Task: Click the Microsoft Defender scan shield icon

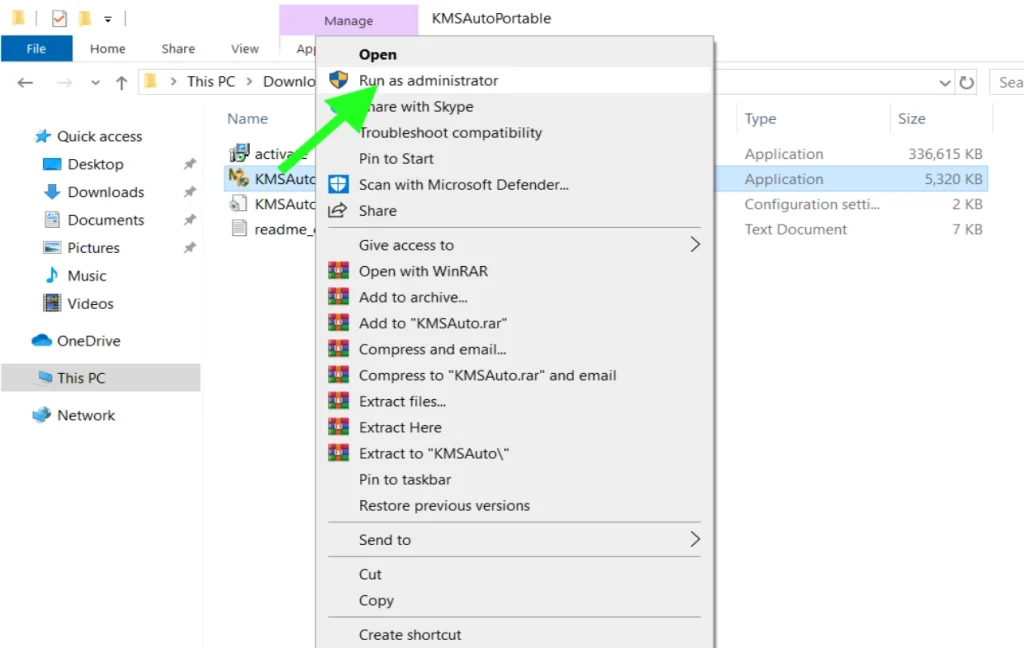Action: (x=338, y=184)
